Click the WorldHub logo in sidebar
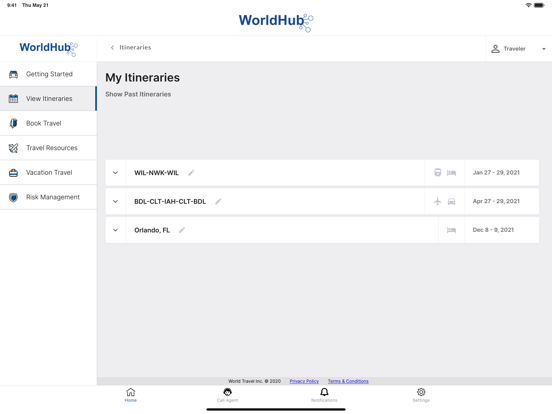 click(x=49, y=49)
